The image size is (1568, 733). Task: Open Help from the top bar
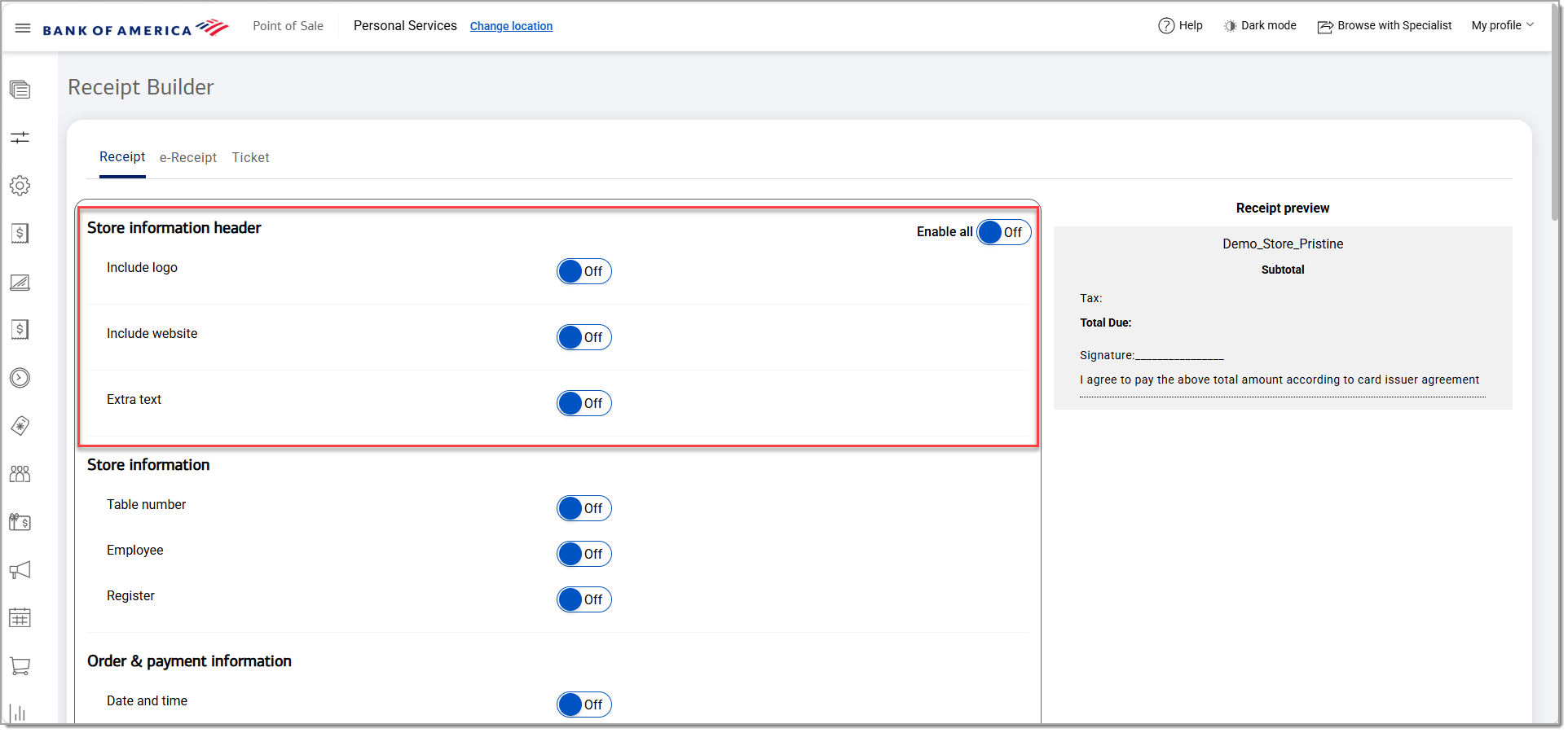pyautogui.click(x=1180, y=25)
